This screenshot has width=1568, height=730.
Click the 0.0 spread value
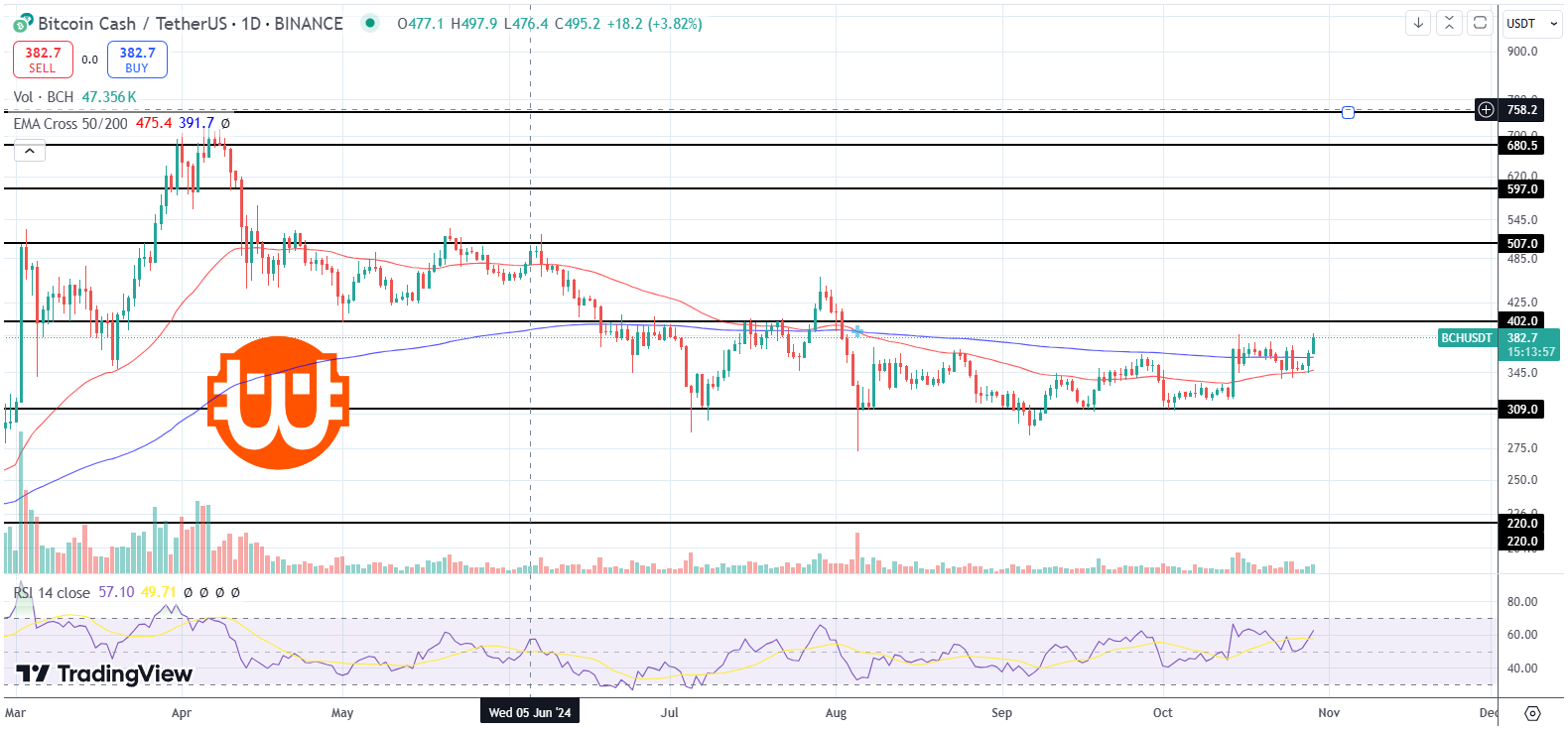[90, 60]
